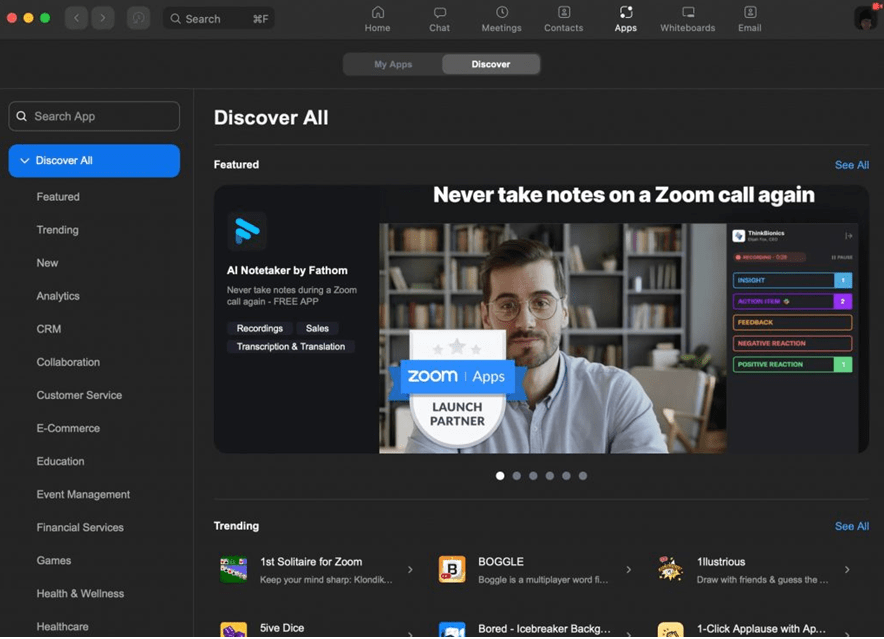Click the 1st Solitaire for Zoom app icon

point(233,569)
